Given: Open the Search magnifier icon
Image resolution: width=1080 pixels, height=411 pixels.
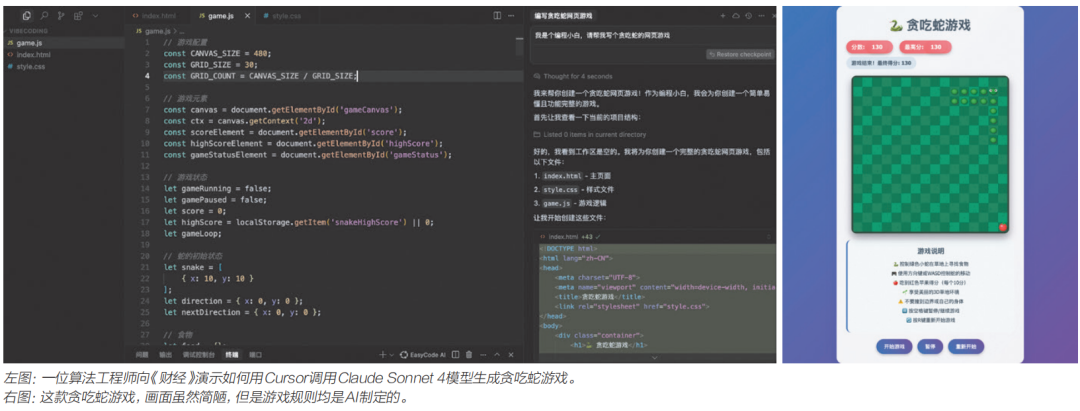Looking at the screenshot, I should tap(44, 16).
